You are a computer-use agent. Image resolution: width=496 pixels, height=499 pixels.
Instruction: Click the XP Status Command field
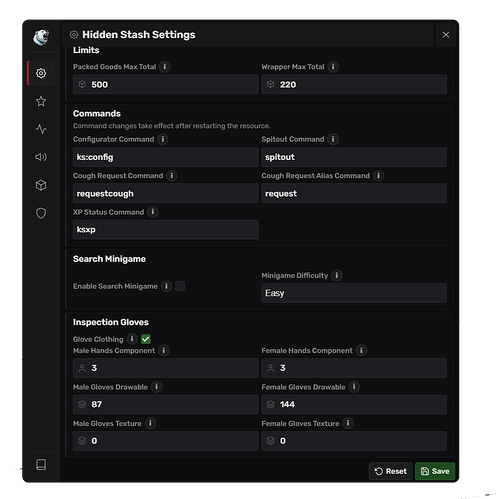tap(166, 230)
